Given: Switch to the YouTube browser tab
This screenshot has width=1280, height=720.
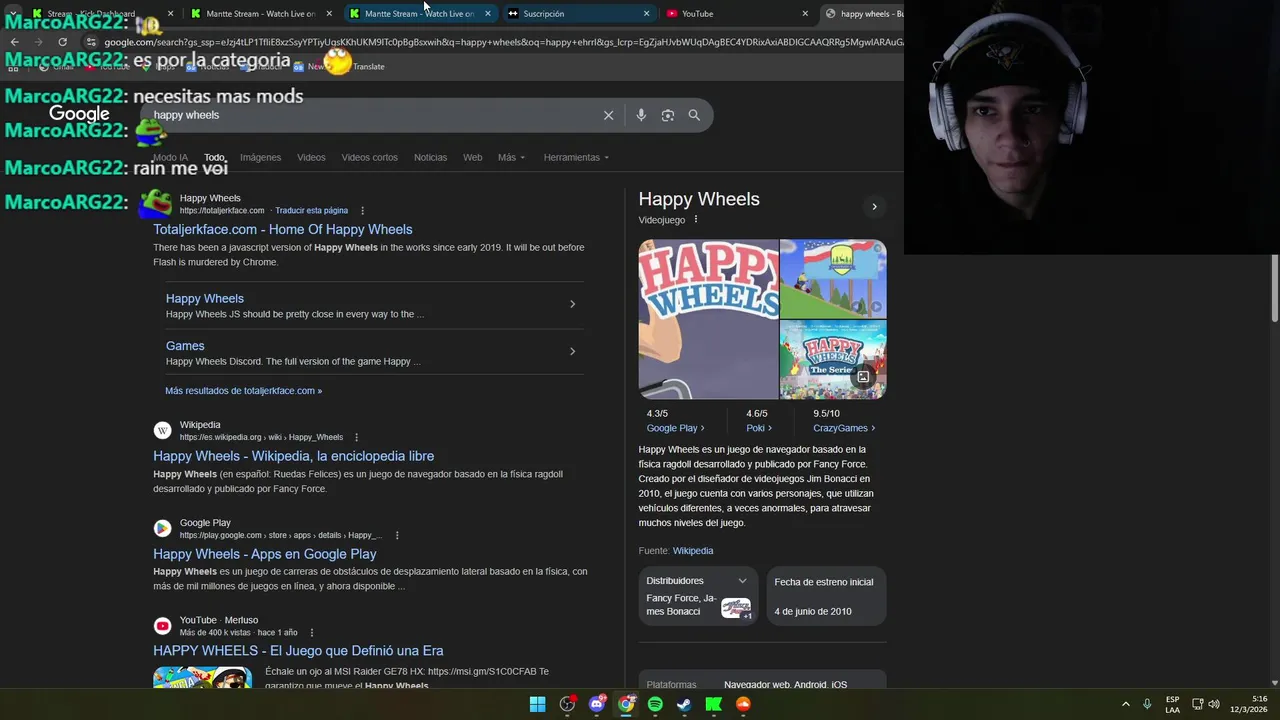Looking at the screenshot, I should tap(739, 14).
